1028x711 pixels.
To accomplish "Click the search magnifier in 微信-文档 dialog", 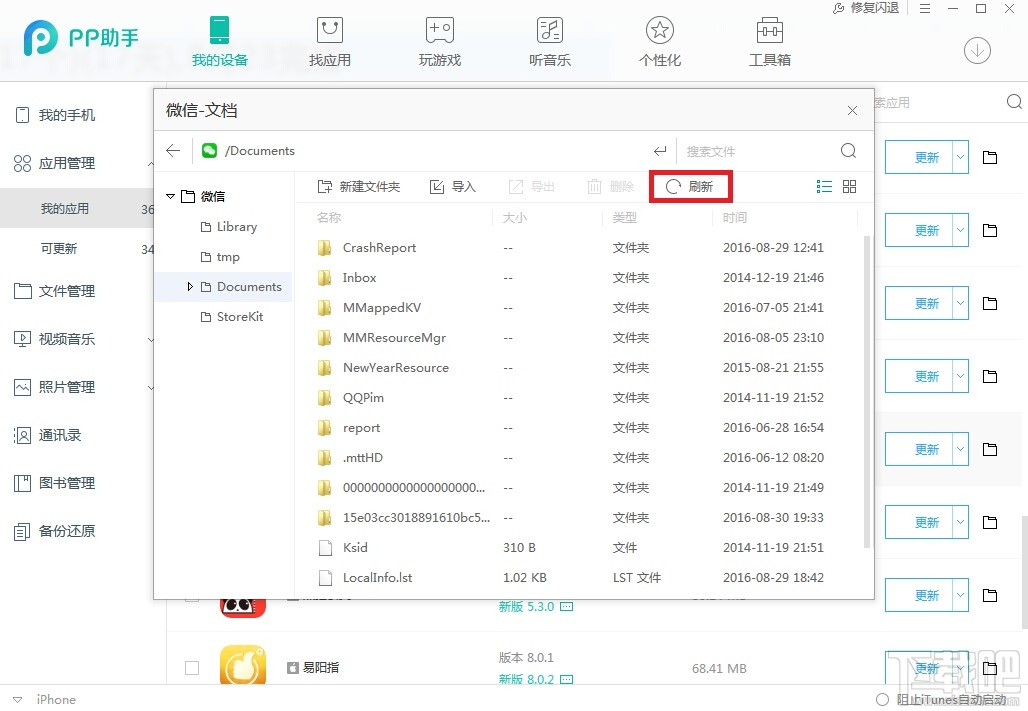I will [848, 150].
